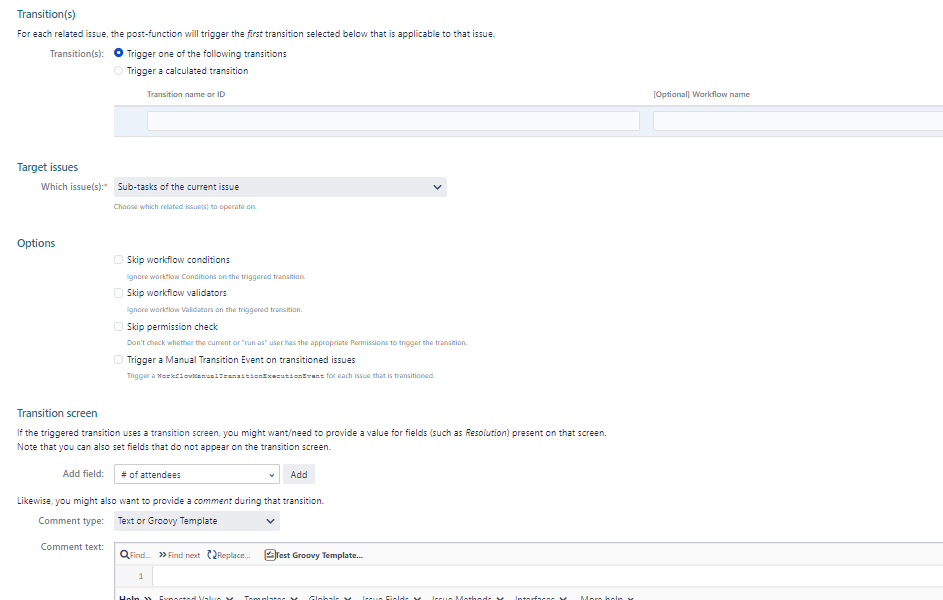Click the '[Optional] Workflow name' column header

[x=701, y=94]
